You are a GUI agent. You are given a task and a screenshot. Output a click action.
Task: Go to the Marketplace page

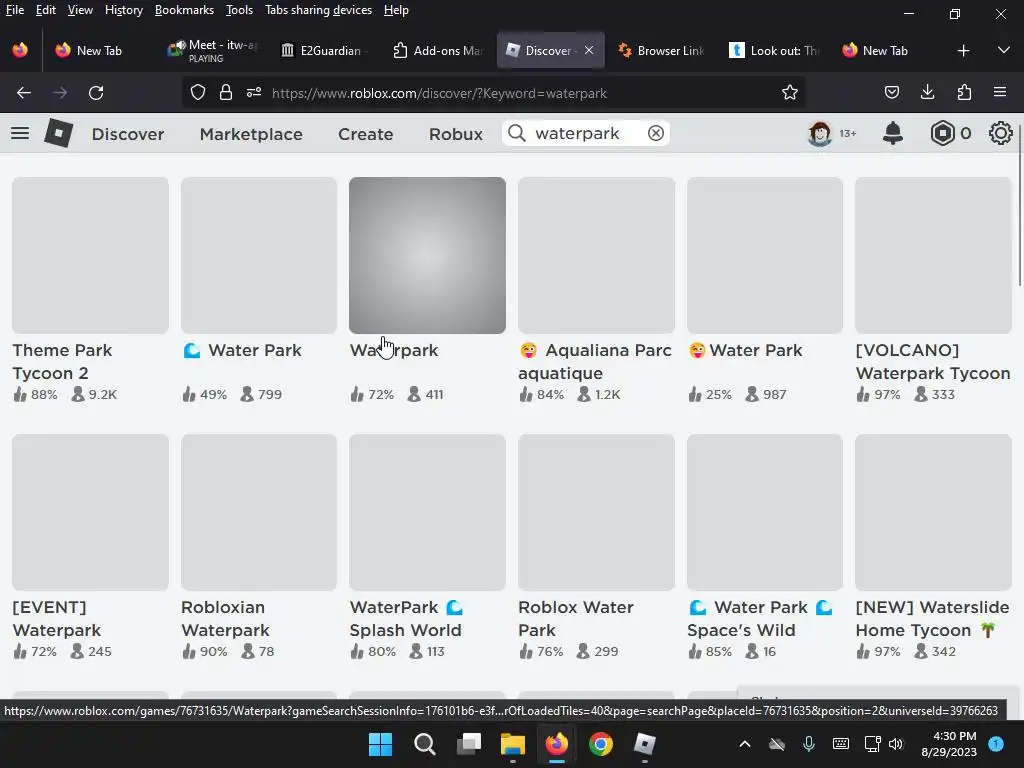(251, 134)
